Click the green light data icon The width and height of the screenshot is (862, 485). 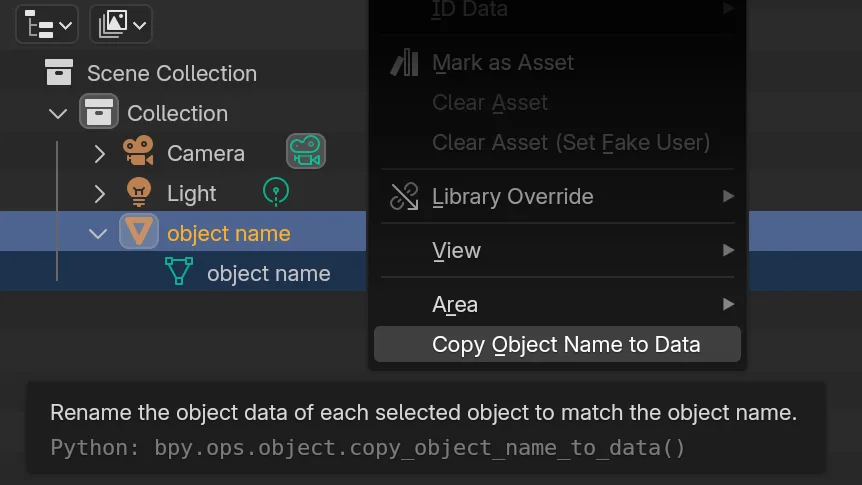[x=276, y=192]
